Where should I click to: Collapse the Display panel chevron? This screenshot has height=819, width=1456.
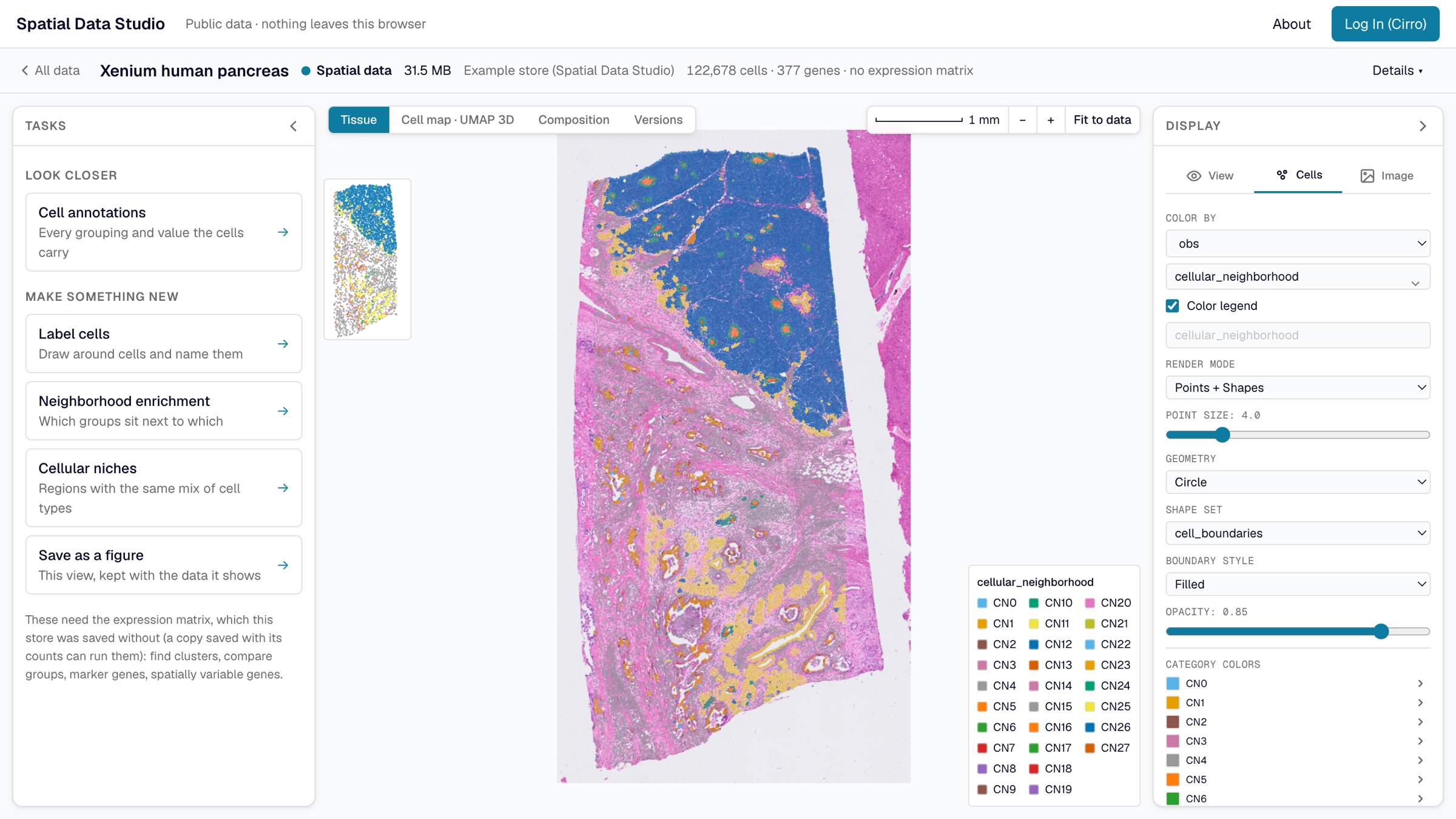(x=1423, y=126)
